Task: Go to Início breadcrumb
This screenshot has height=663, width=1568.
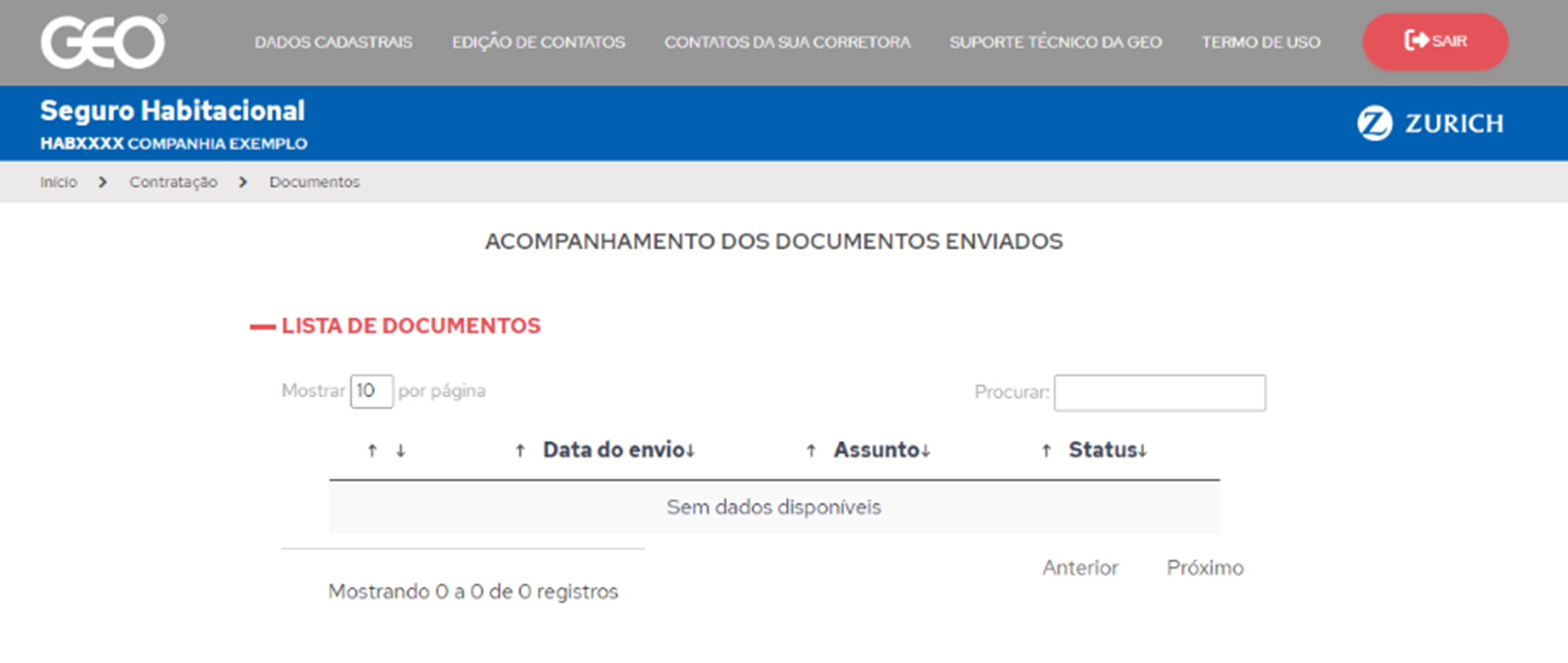Action: click(x=59, y=182)
